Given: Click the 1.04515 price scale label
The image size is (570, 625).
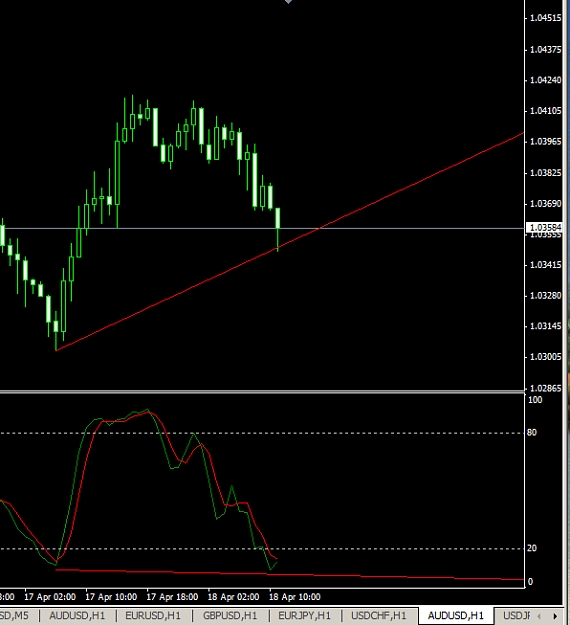Looking at the screenshot, I should tap(545, 18).
